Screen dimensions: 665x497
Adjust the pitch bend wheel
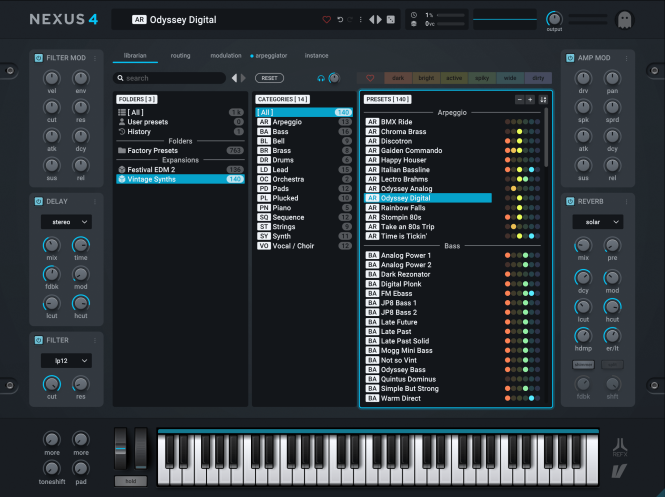120,449
